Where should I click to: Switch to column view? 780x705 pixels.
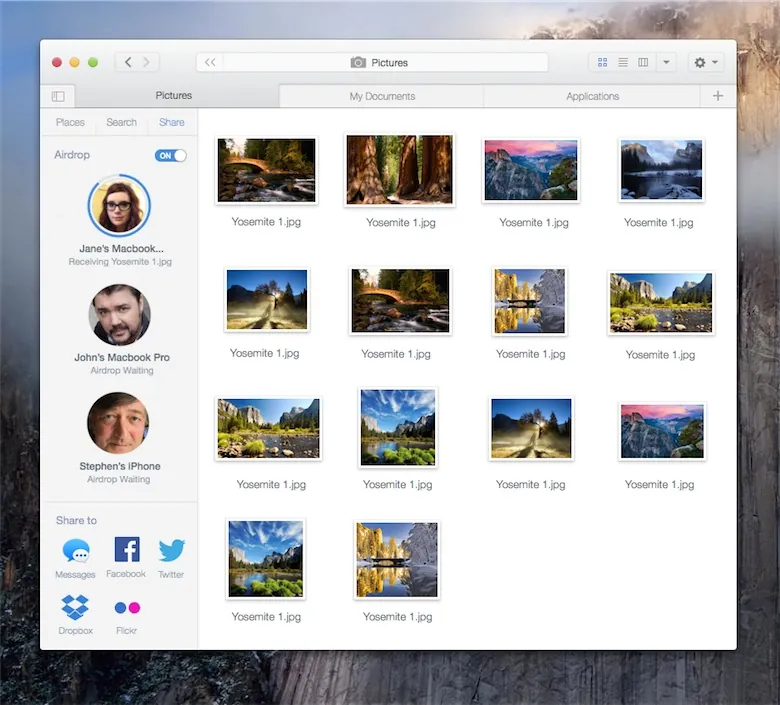pyautogui.click(x=643, y=62)
